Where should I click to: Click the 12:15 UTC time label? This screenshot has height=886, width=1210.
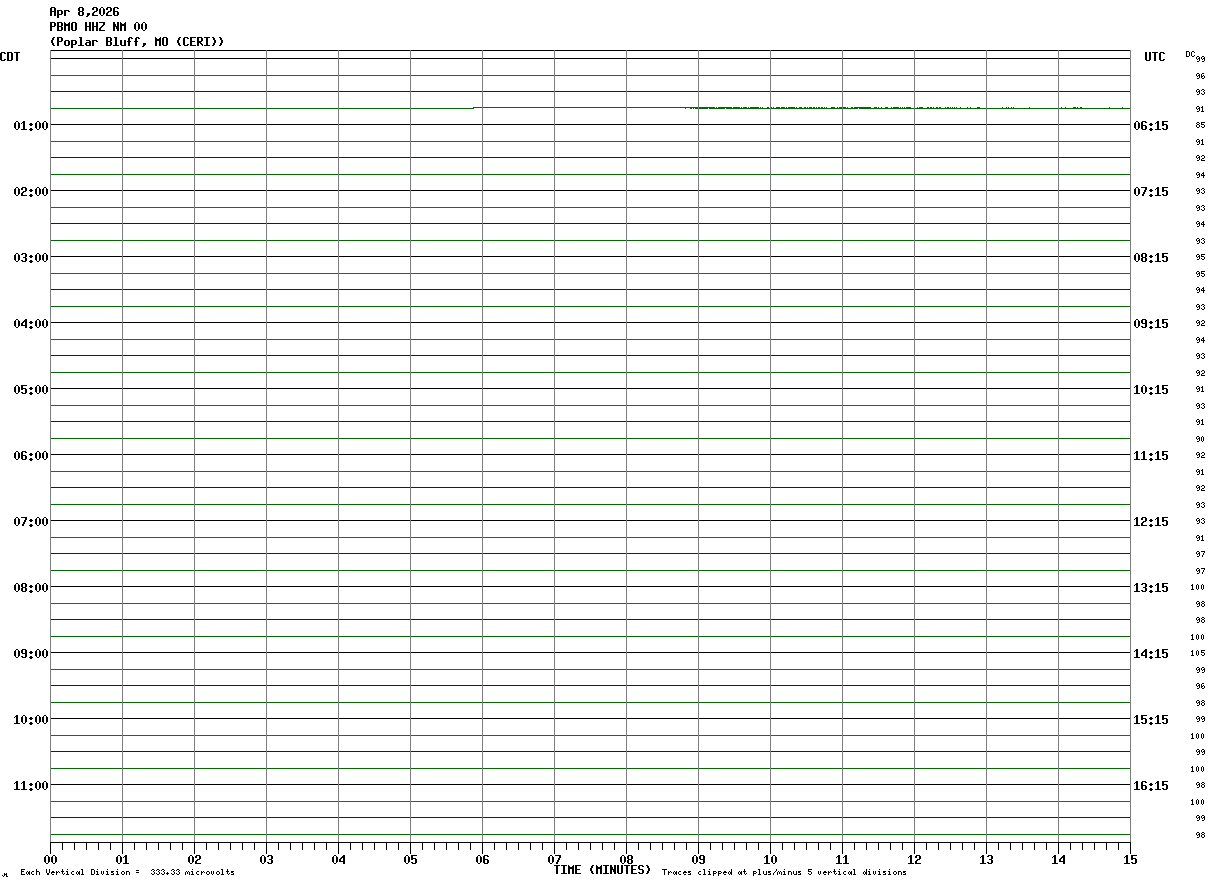pos(1151,522)
